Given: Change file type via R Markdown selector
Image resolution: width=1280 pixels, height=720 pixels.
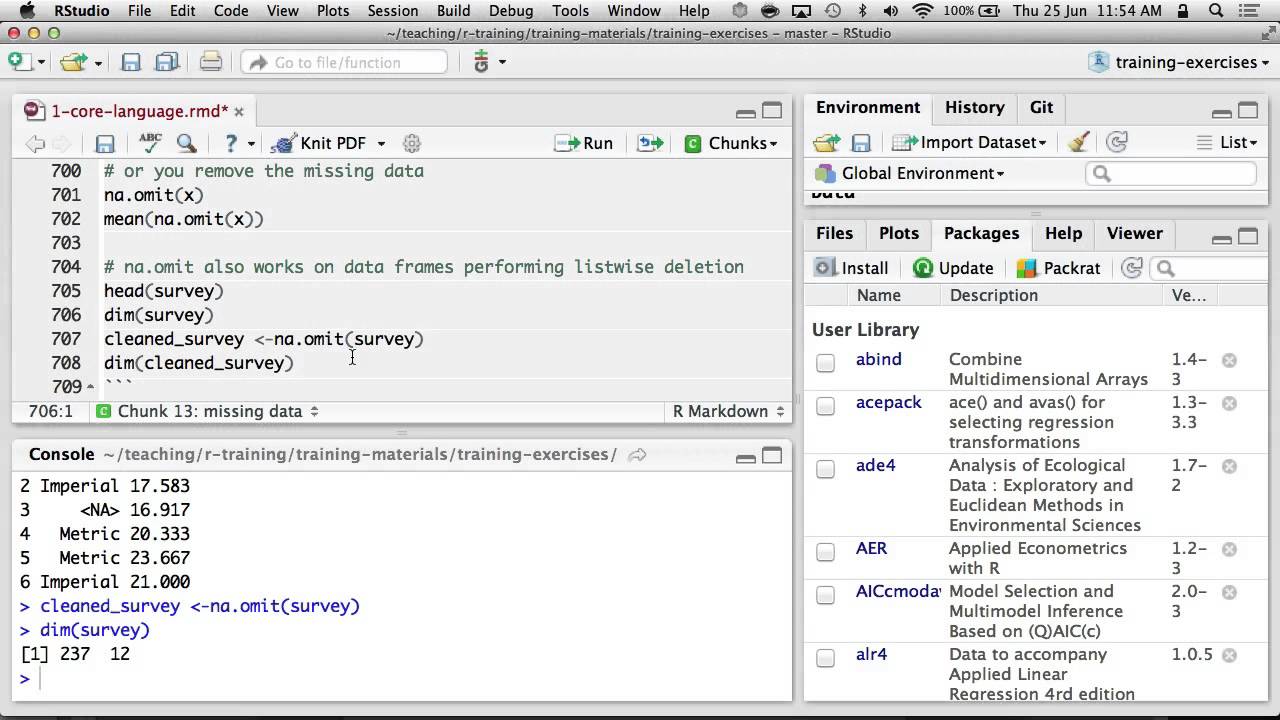Looking at the screenshot, I should pos(727,411).
